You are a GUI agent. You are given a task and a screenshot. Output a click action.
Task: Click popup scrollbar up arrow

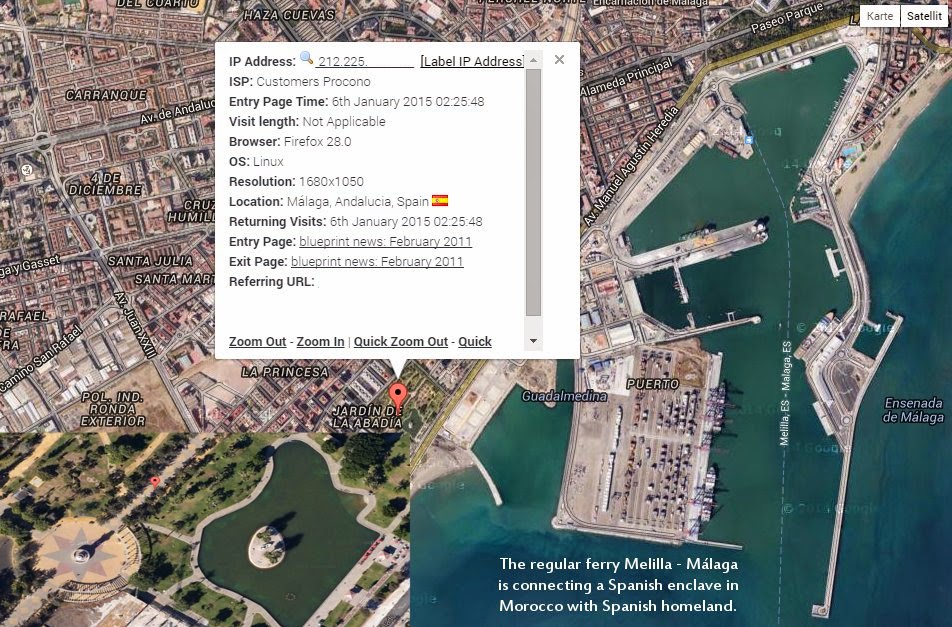pyautogui.click(x=533, y=60)
